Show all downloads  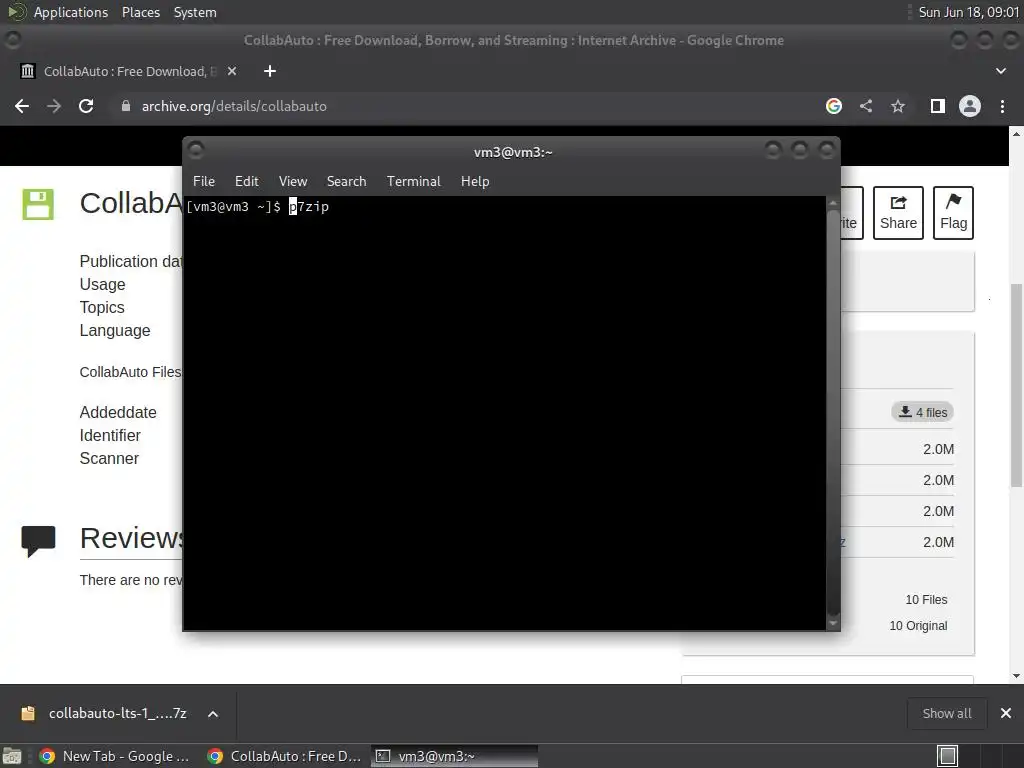946,714
